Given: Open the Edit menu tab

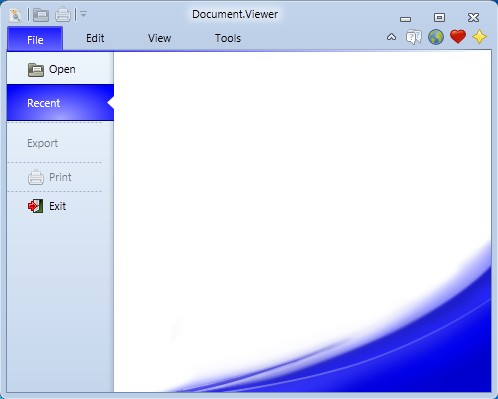Looking at the screenshot, I should point(95,38).
